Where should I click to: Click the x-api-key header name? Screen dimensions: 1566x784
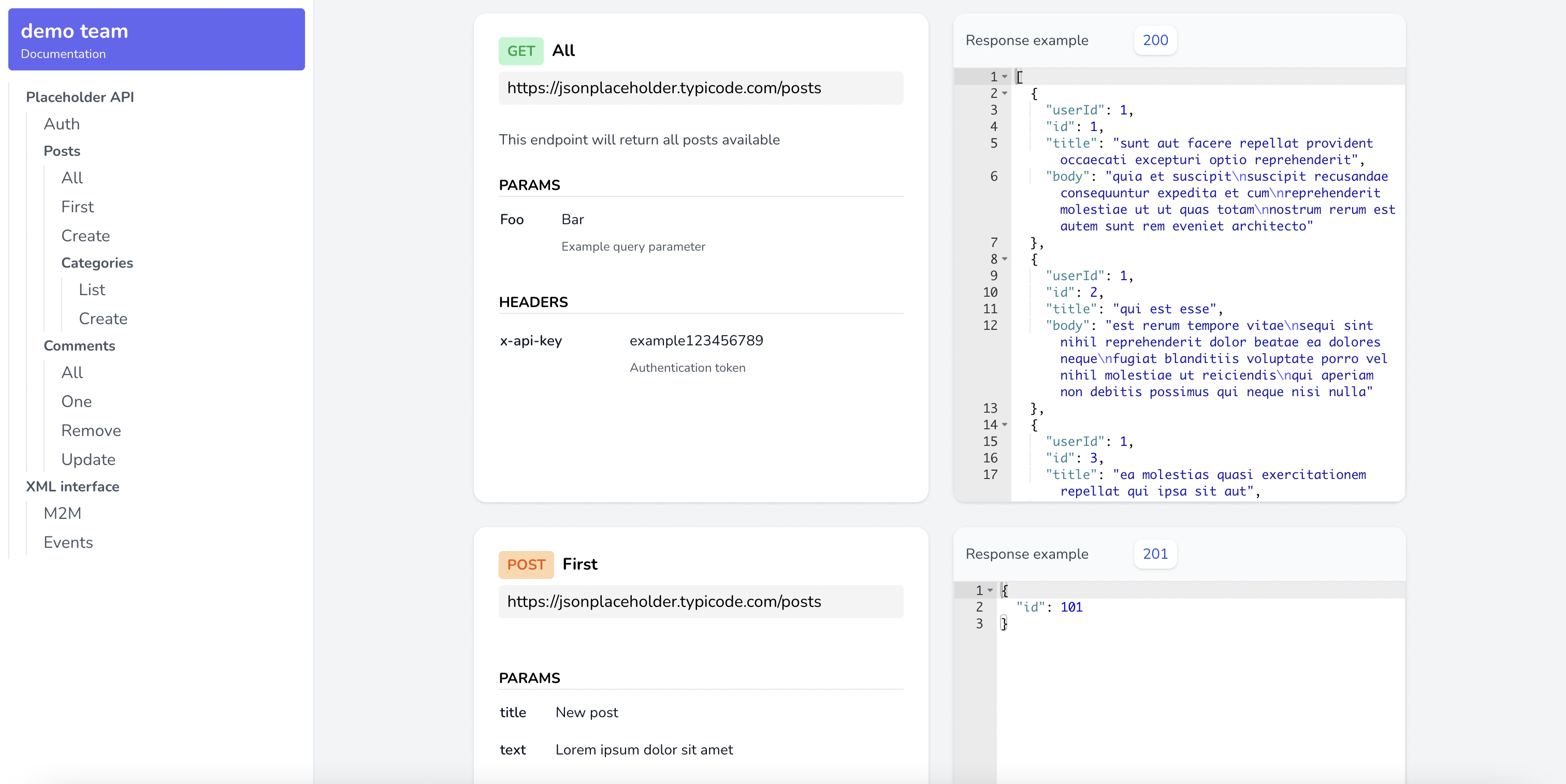coord(531,341)
